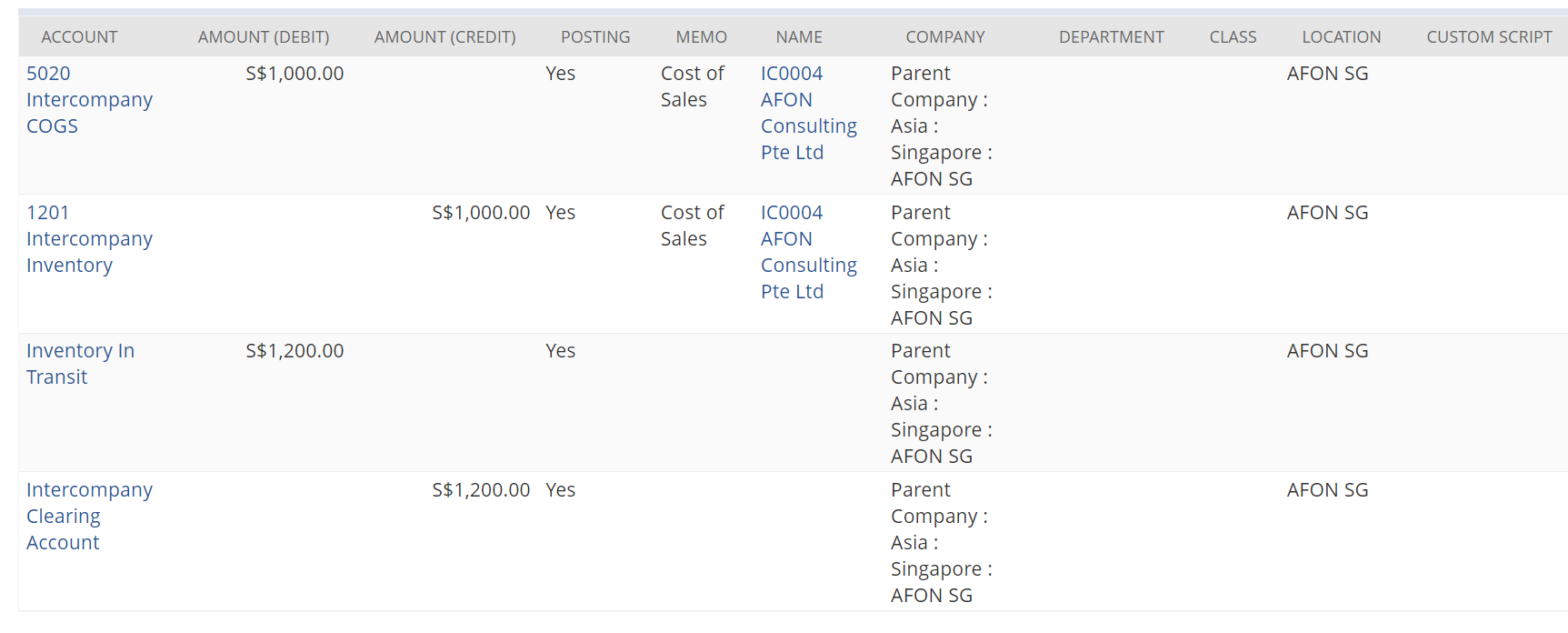Click the company cell in the Inventory In Transit row
This screenshot has height=633, width=1568.
pos(942,404)
